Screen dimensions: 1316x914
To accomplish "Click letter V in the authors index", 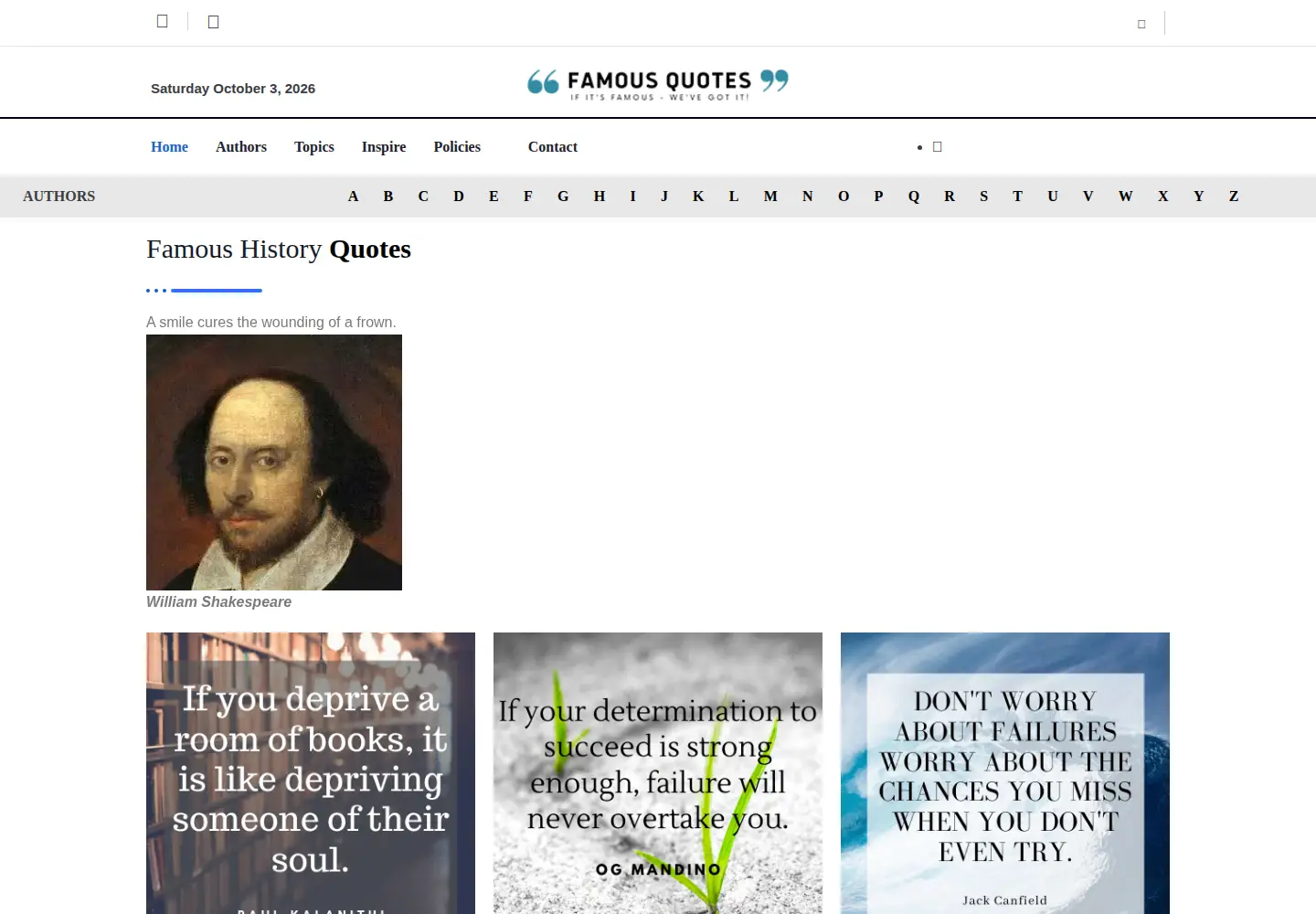I will pyautogui.click(x=1088, y=197).
